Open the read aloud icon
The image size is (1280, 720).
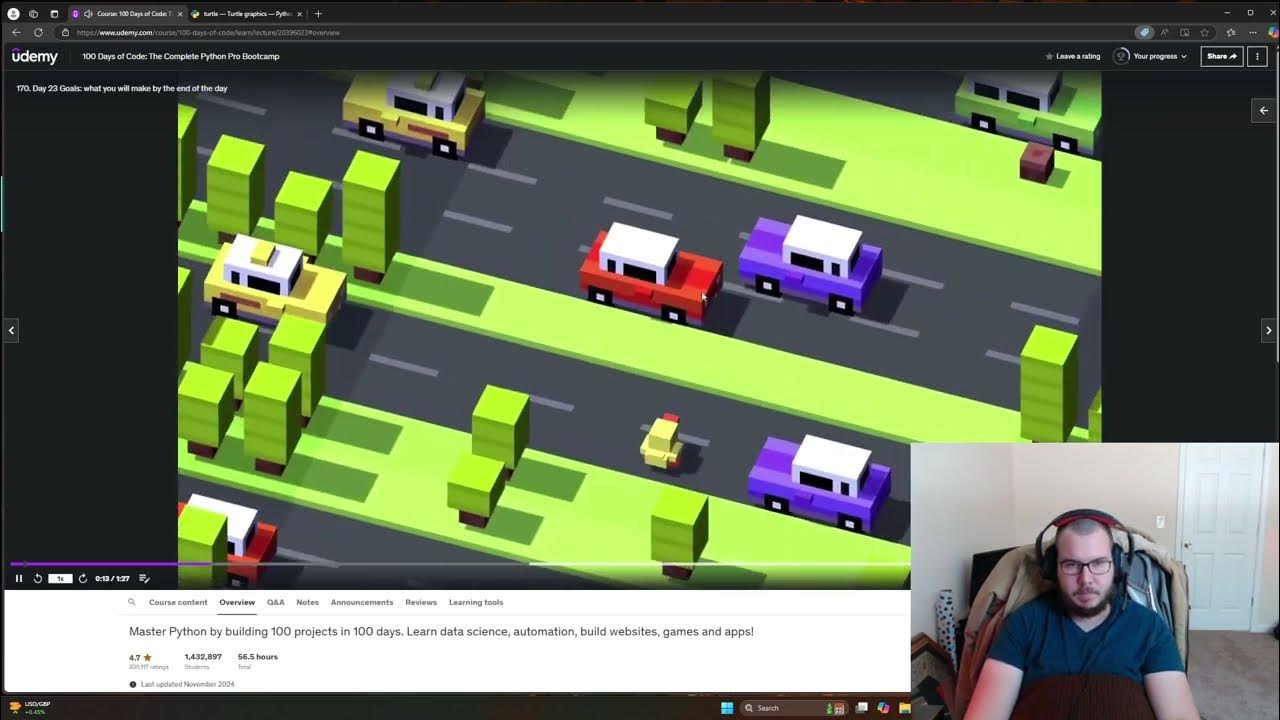(1164, 32)
